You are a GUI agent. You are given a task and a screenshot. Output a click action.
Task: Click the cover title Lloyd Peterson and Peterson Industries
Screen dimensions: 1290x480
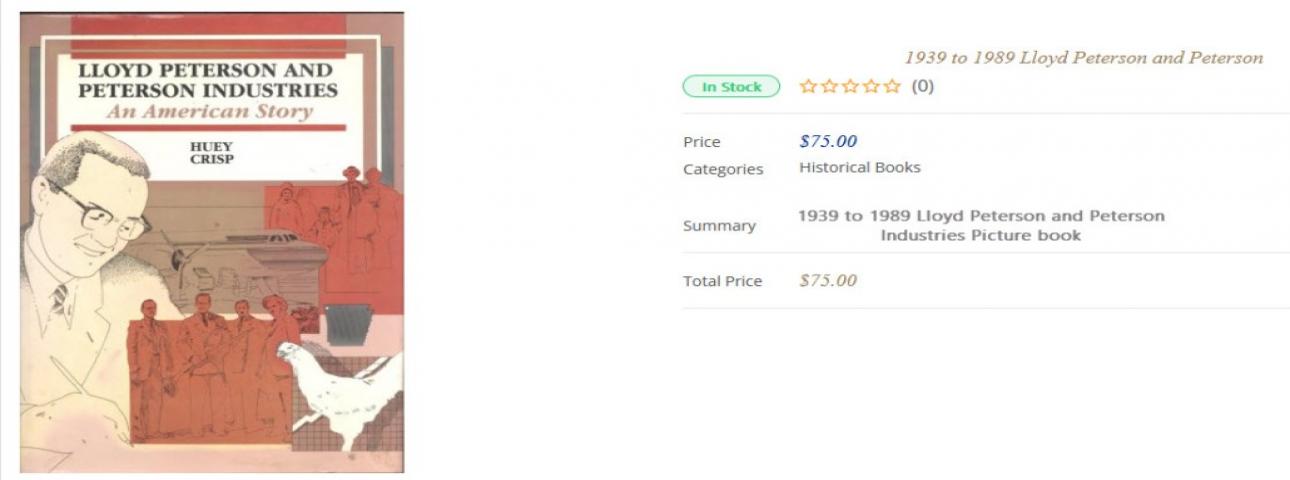point(208,81)
